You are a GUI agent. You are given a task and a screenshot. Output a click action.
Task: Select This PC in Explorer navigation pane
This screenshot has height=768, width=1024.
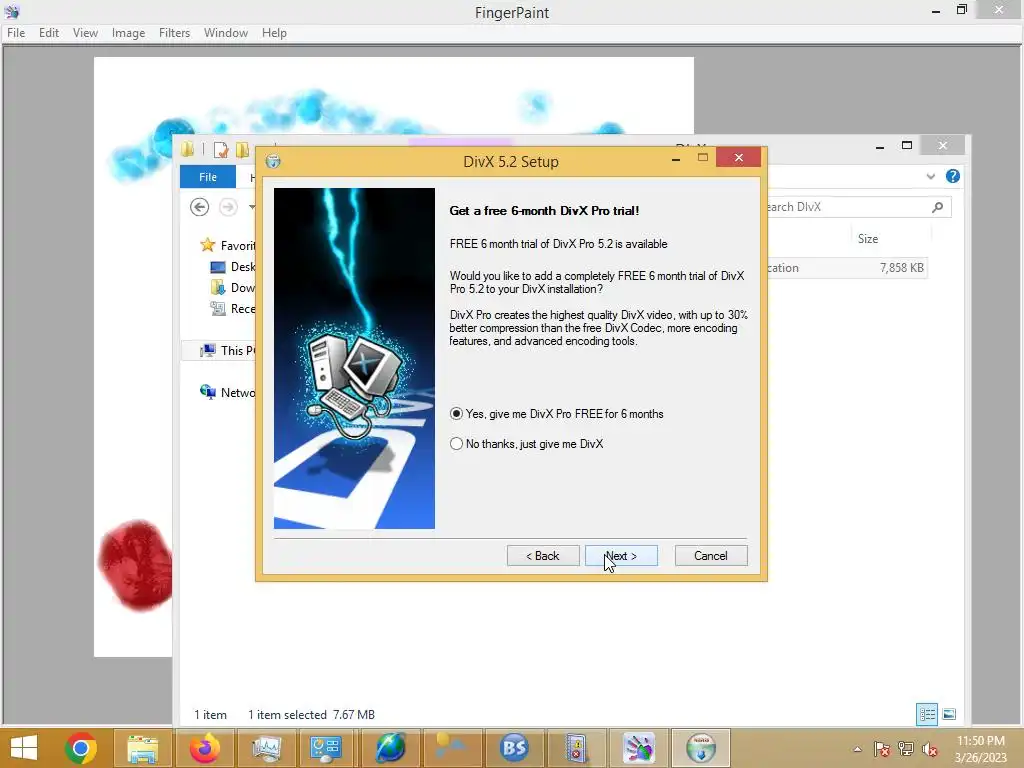coord(227,351)
